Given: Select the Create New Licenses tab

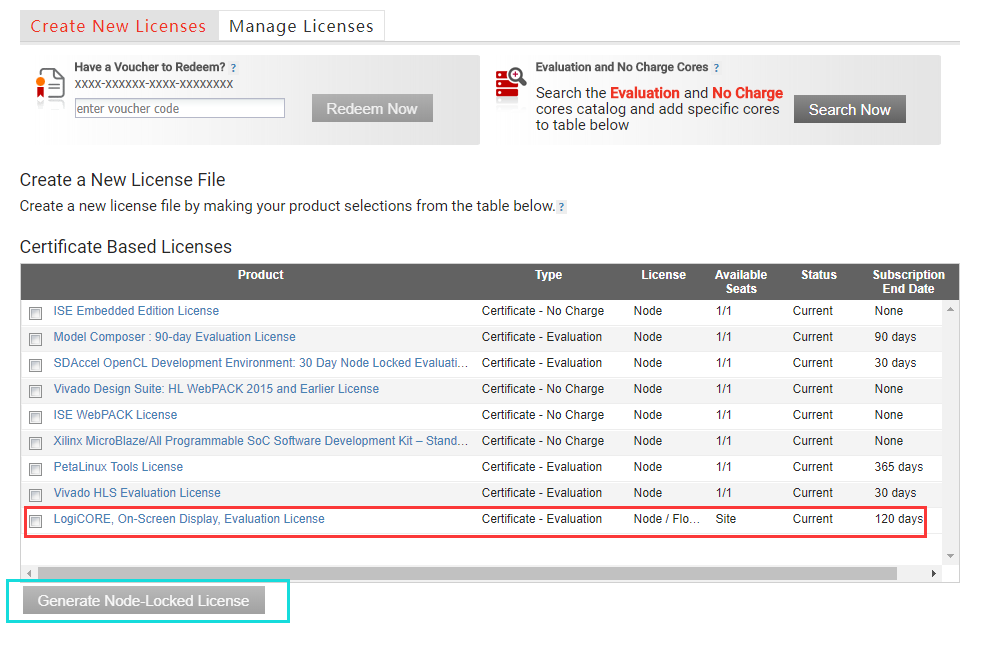Looking at the screenshot, I should tap(119, 25).
